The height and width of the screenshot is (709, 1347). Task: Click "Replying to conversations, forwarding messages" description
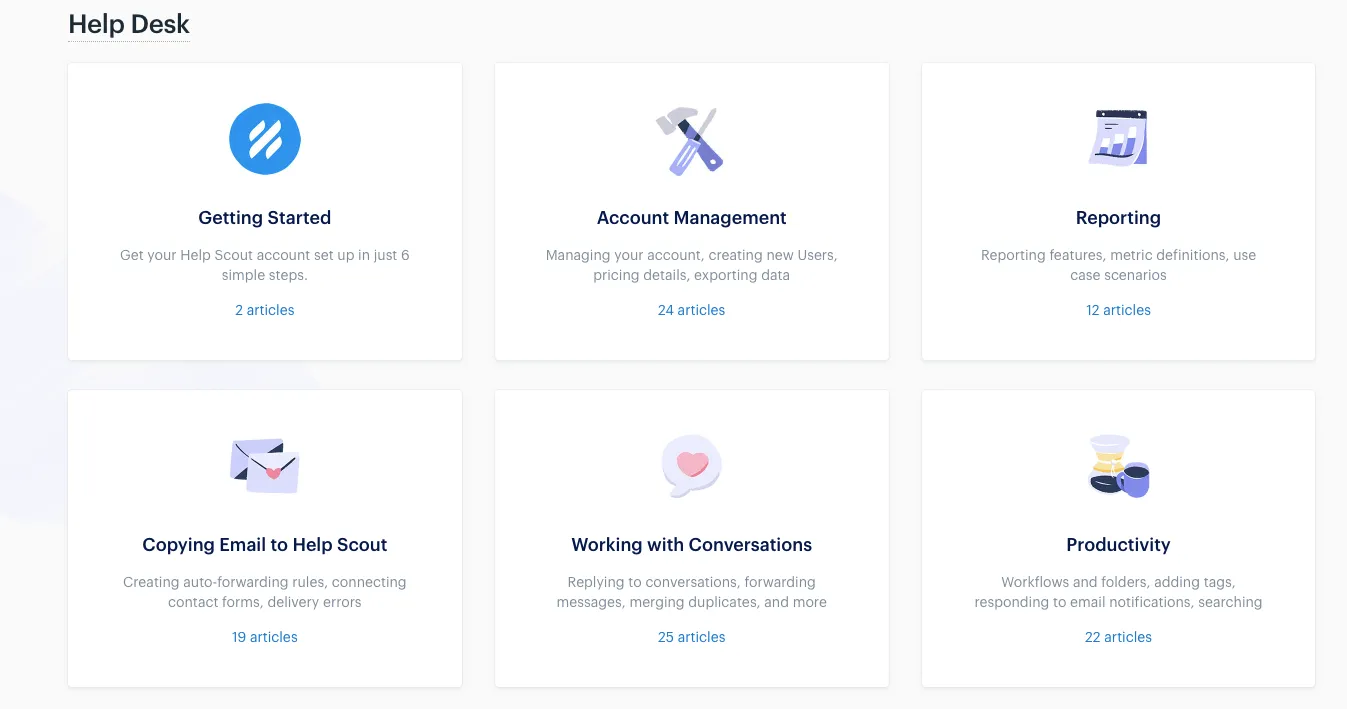pyautogui.click(x=692, y=592)
